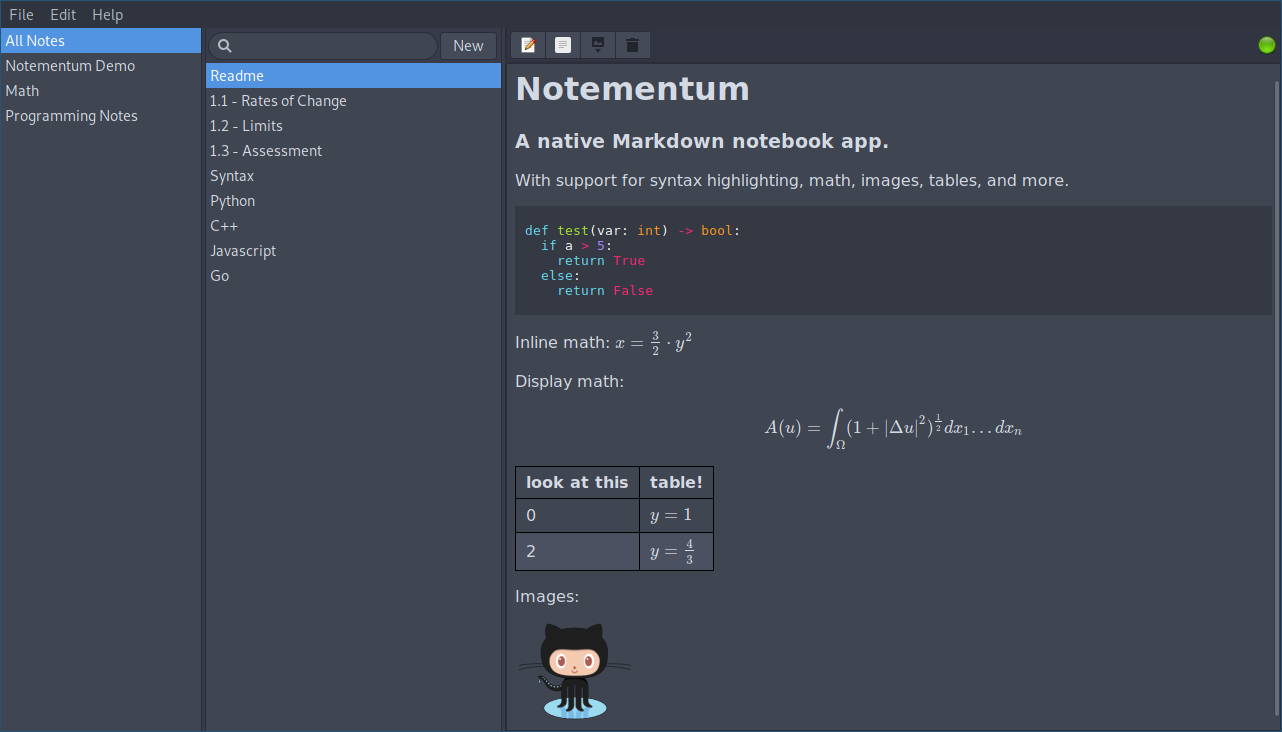
Task: Open the Python note
Action: 233,201
